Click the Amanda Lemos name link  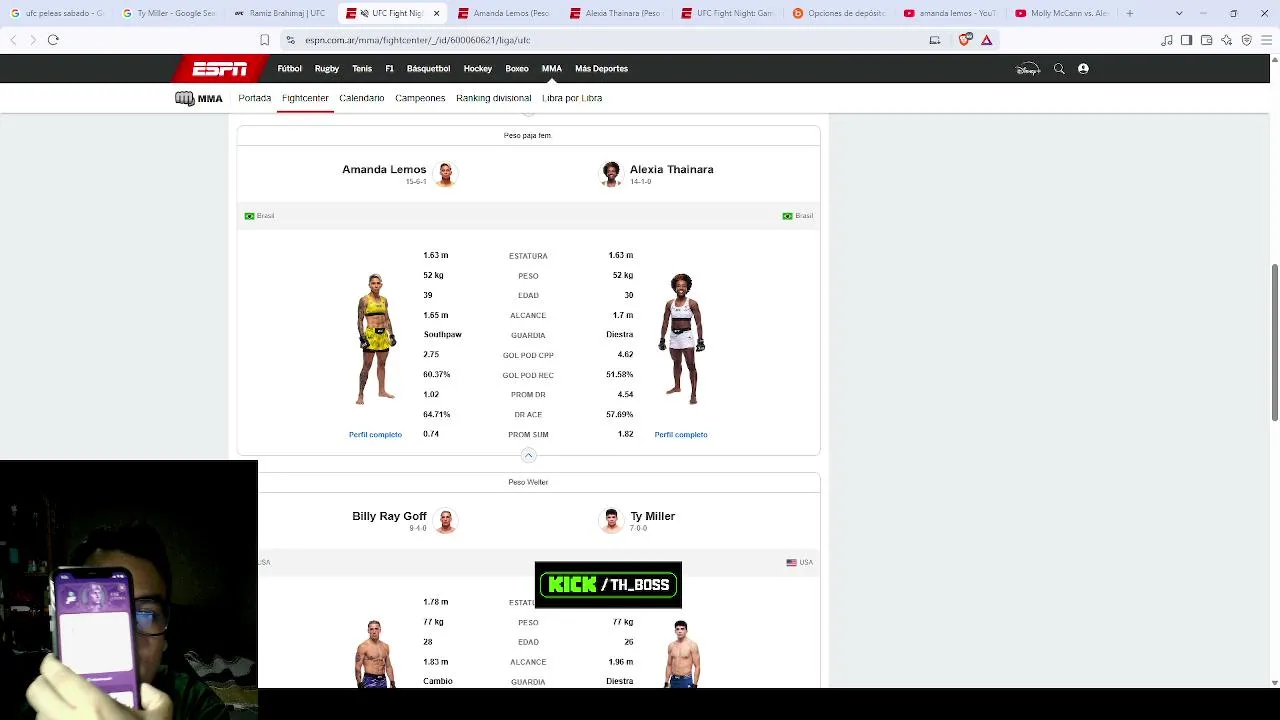[x=384, y=169]
